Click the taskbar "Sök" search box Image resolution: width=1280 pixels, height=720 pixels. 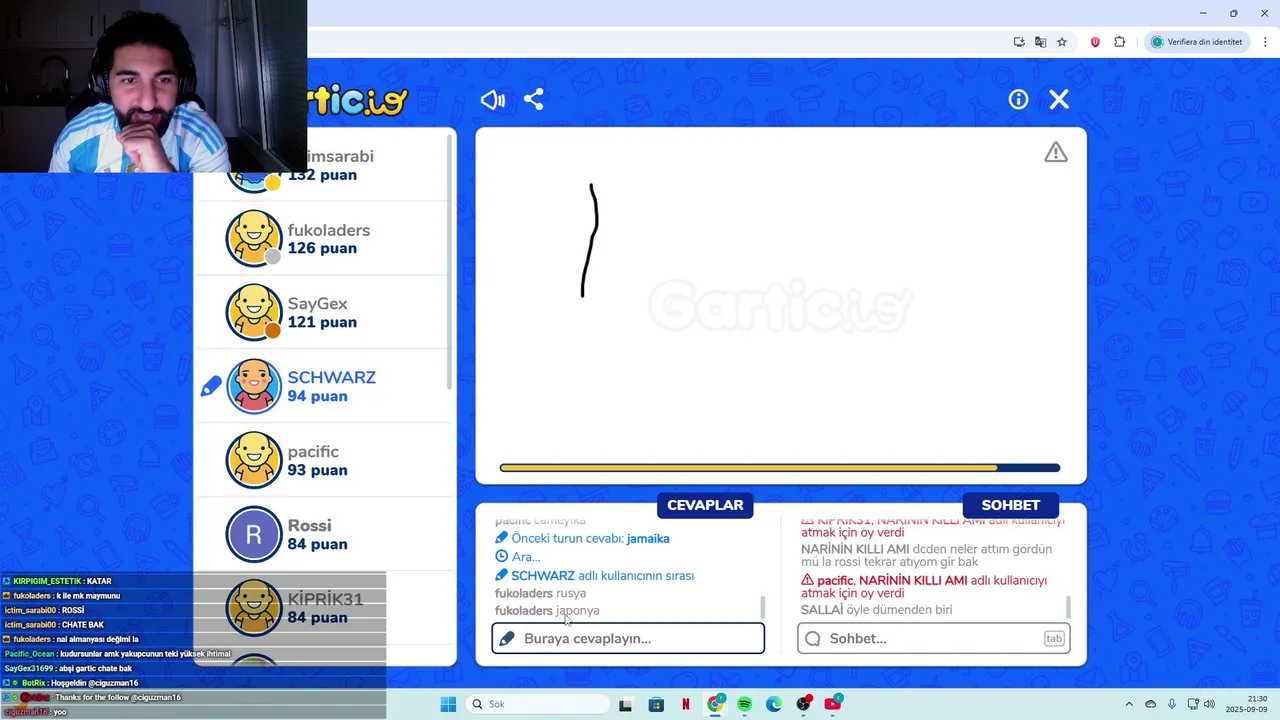[537, 704]
